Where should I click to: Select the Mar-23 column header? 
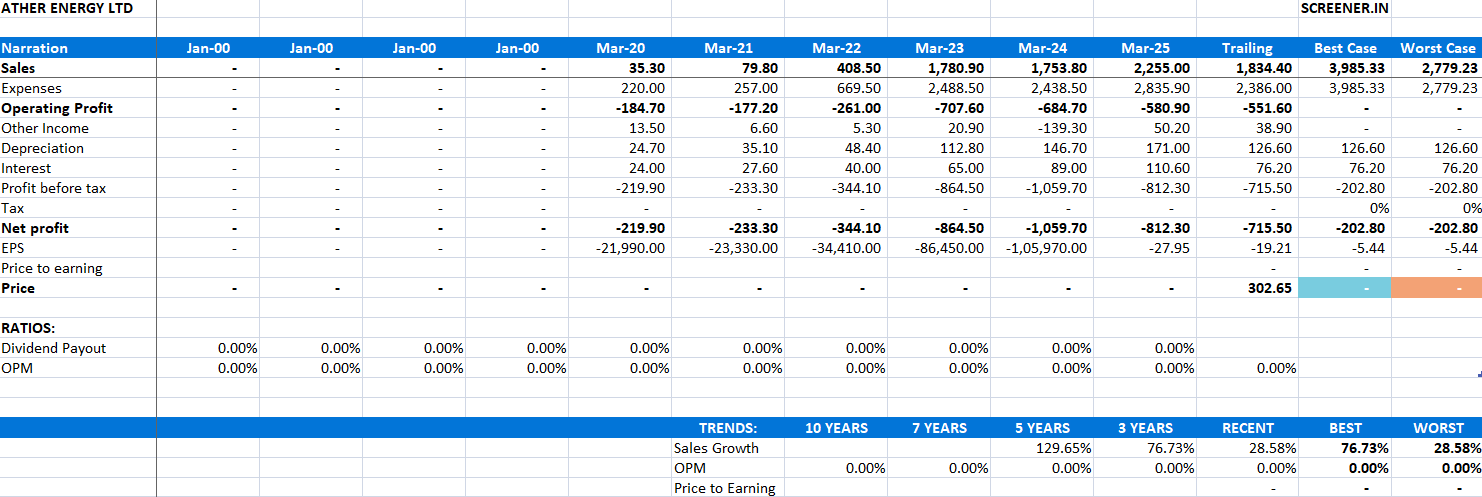[939, 48]
